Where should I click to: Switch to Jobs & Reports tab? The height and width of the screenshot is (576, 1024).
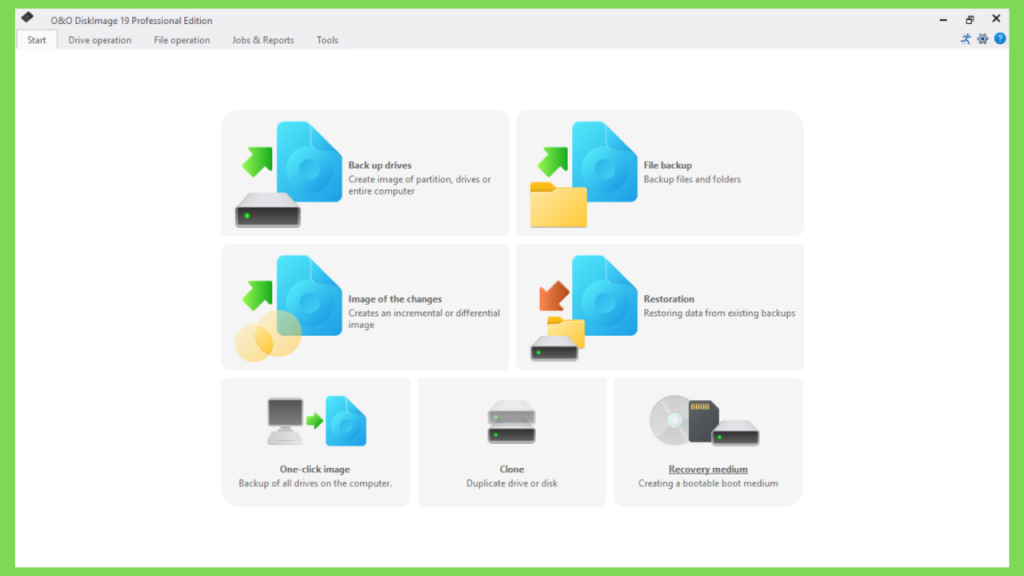[263, 40]
